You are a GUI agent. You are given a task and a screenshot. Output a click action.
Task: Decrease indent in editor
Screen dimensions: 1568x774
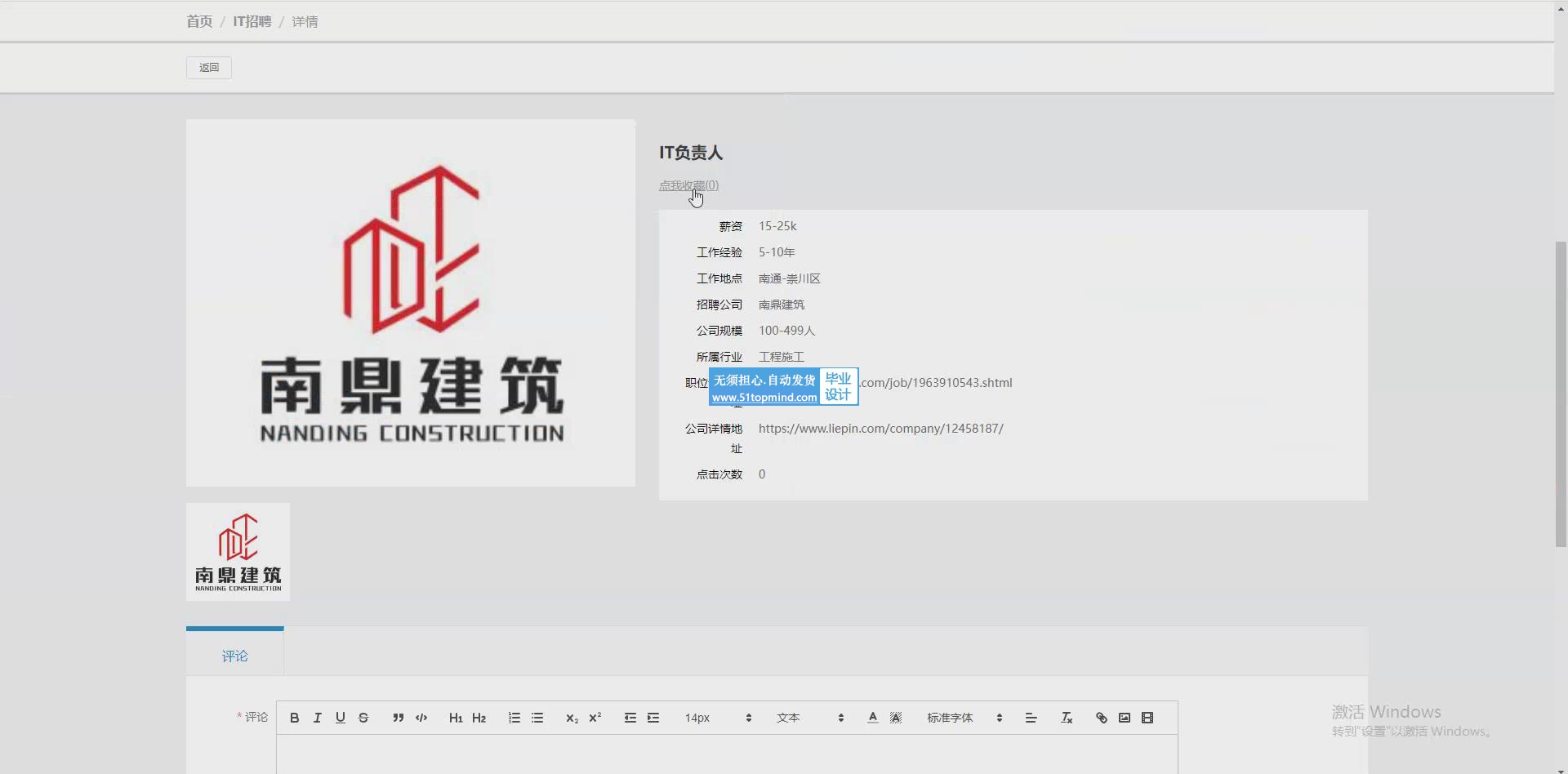630,718
